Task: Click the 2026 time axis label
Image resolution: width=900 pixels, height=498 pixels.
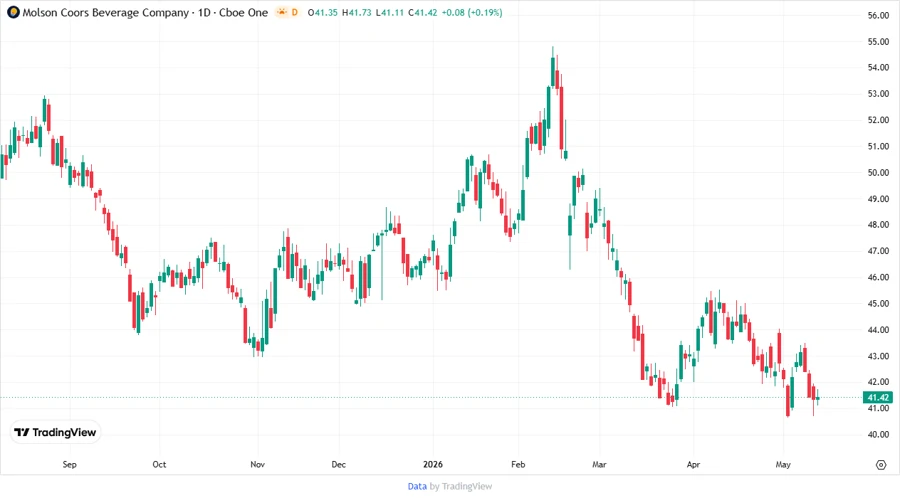Action: point(433,464)
